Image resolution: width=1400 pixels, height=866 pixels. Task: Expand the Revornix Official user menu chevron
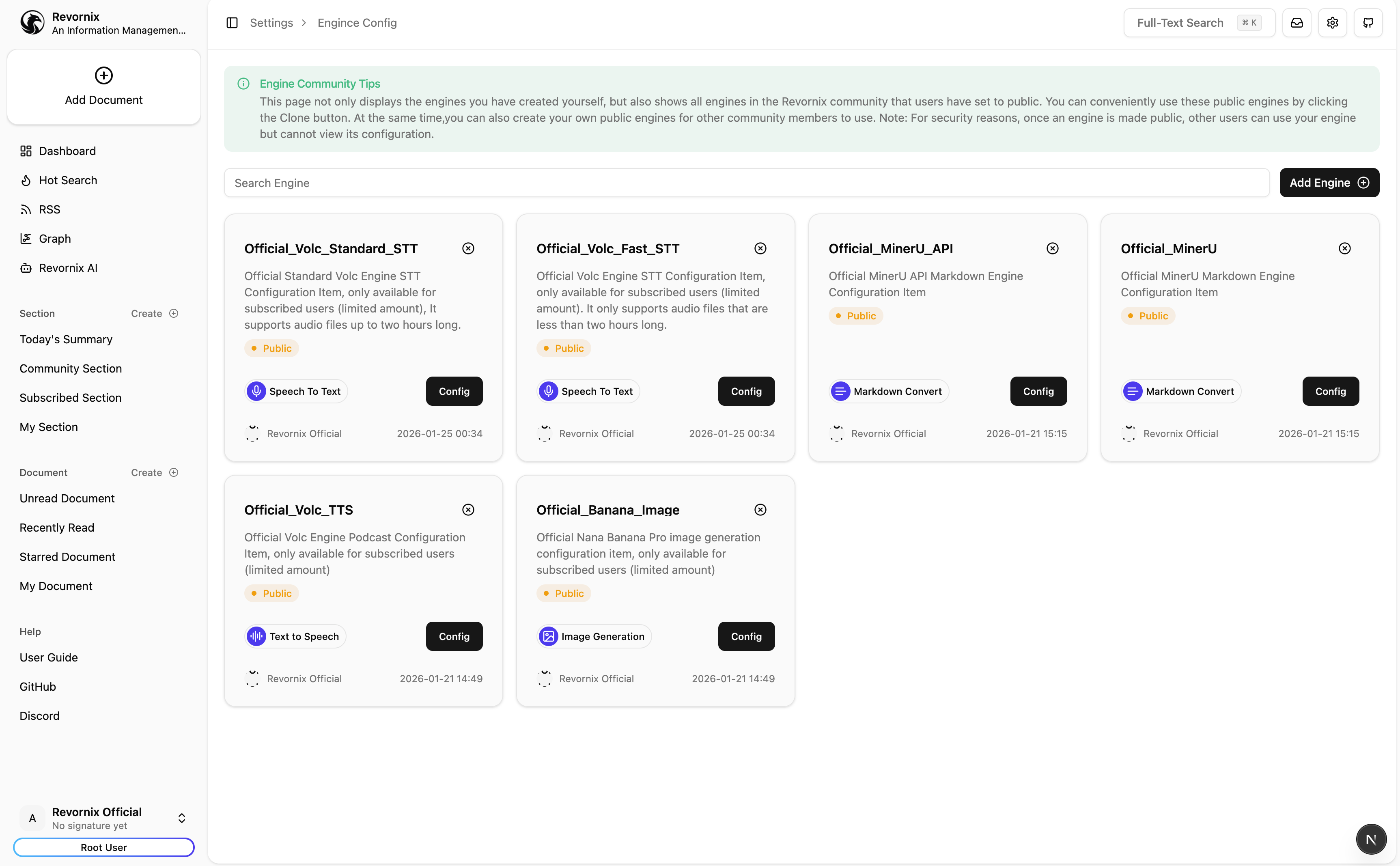click(x=181, y=818)
